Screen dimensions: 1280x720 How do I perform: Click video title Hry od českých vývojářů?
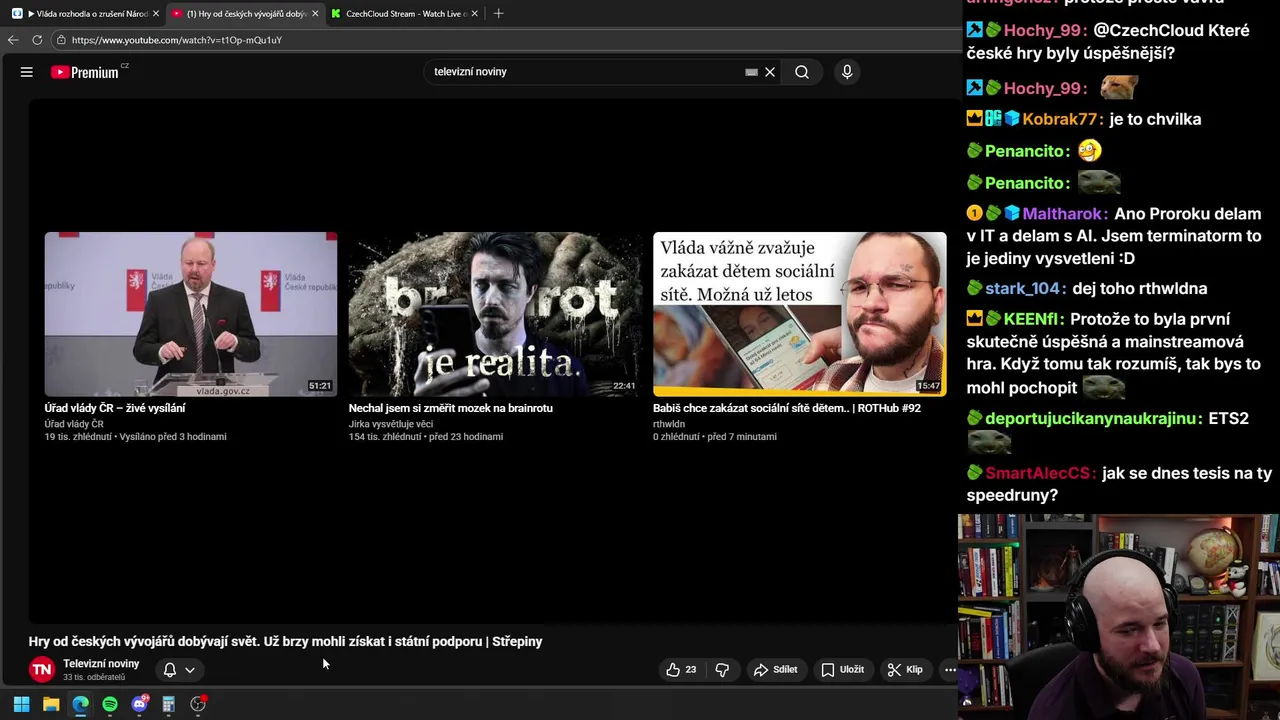click(x=285, y=642)
